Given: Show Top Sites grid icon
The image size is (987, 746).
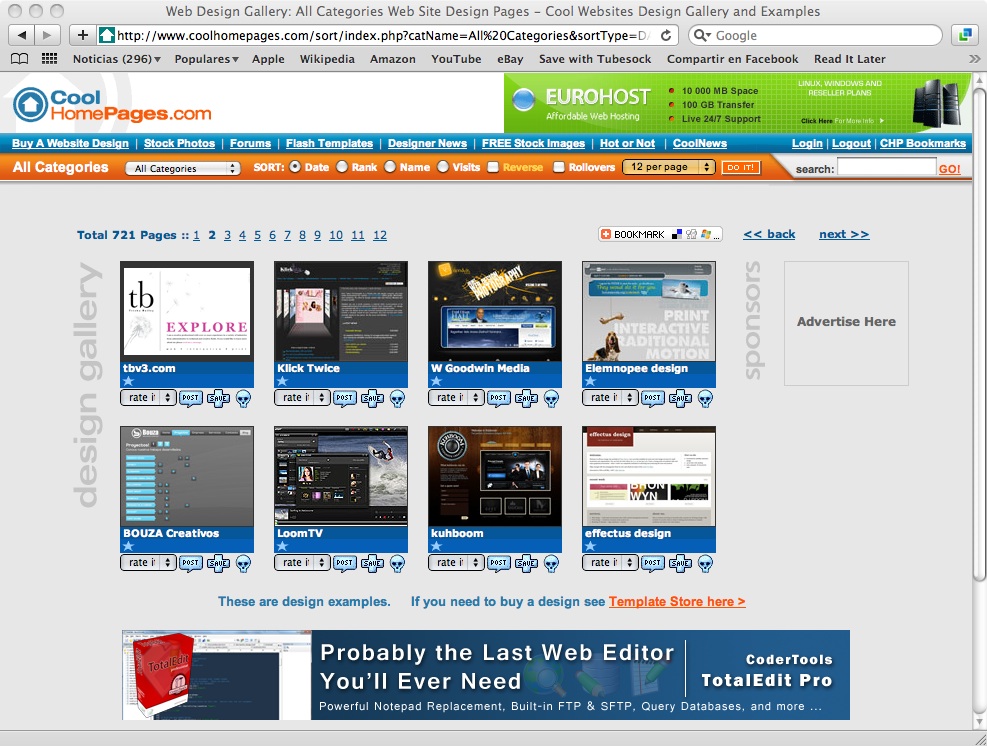Looking at the screenshot, I should (x=49, y=59).
